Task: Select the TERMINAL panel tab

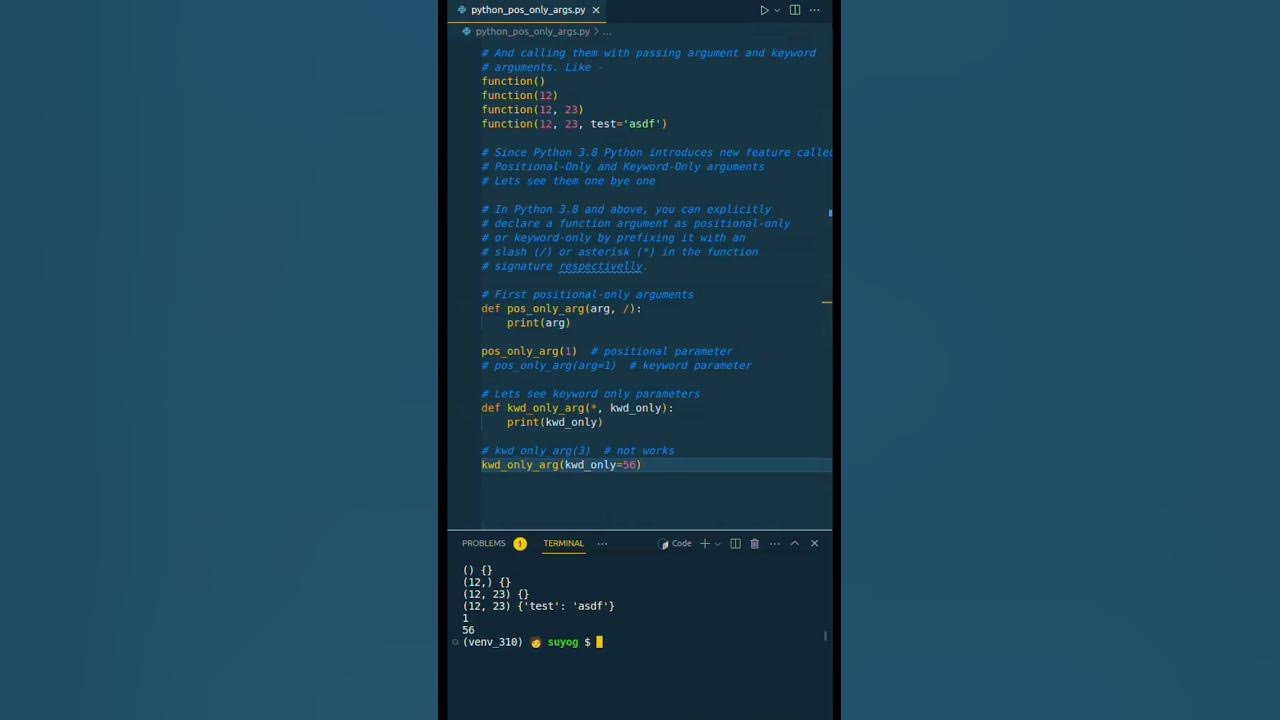Action: (x=563, y=544)
